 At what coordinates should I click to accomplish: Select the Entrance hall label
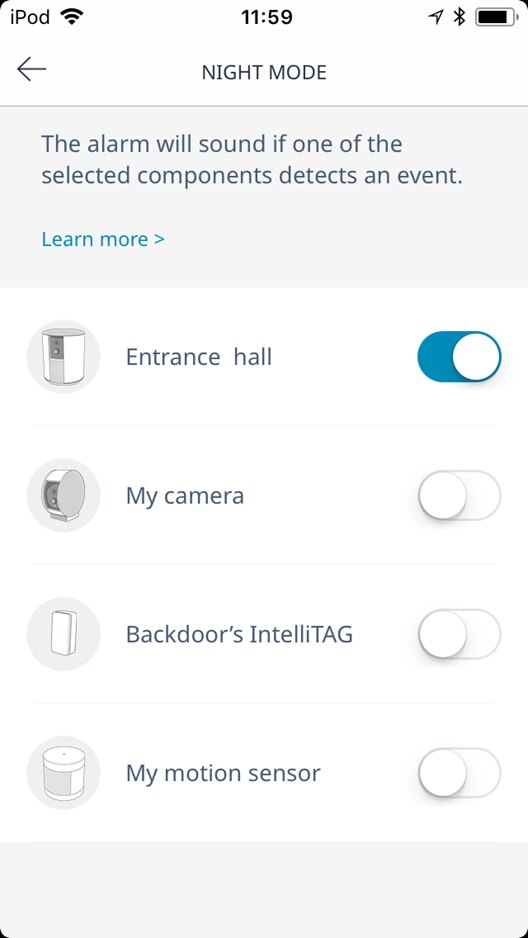click(199, 357)
